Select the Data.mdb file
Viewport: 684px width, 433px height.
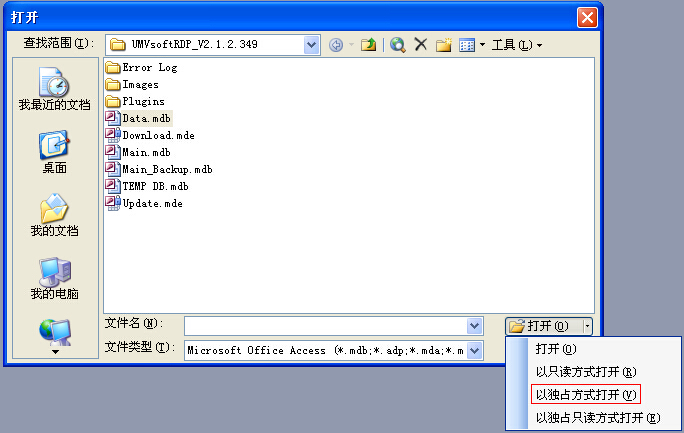138,118
